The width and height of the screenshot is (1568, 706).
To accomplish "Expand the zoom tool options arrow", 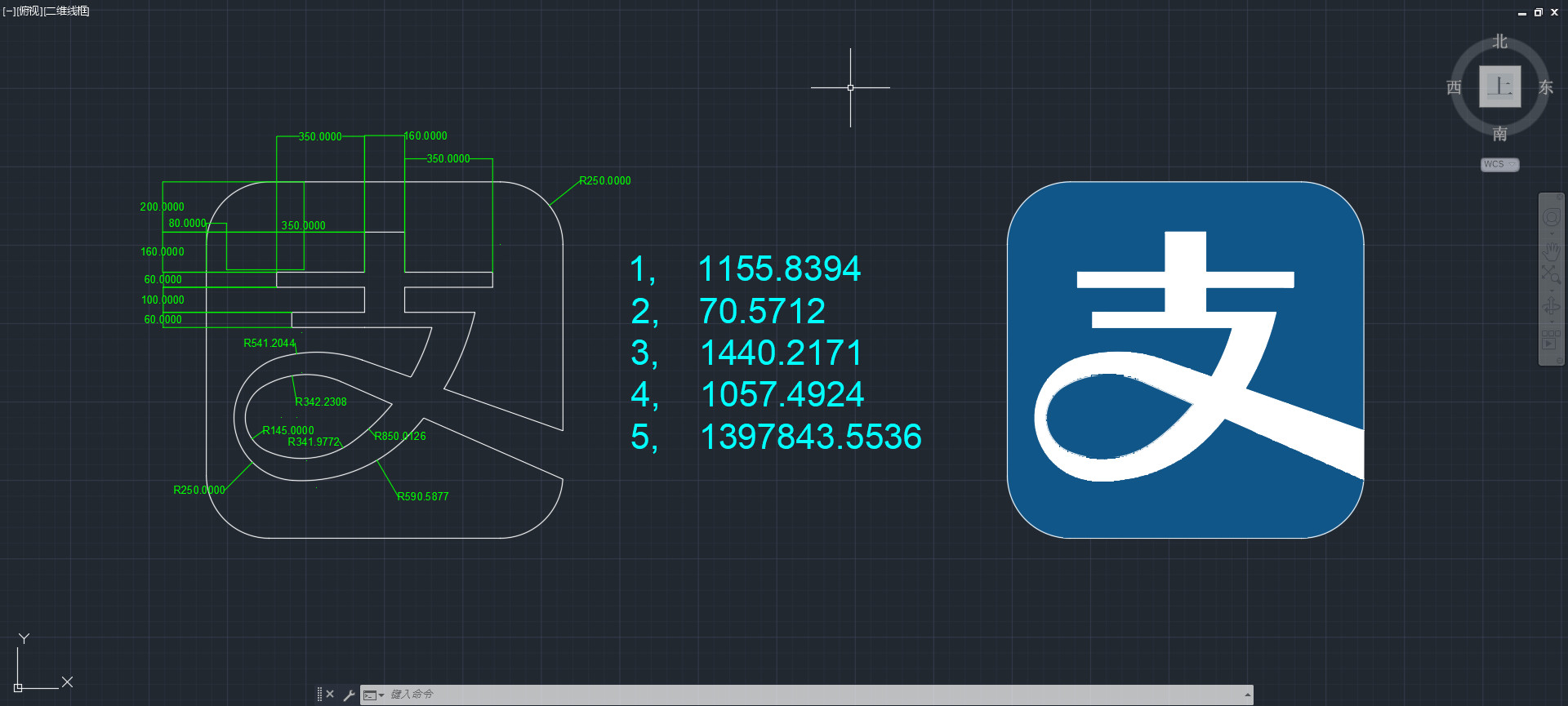I will (x=1552, y=290).
